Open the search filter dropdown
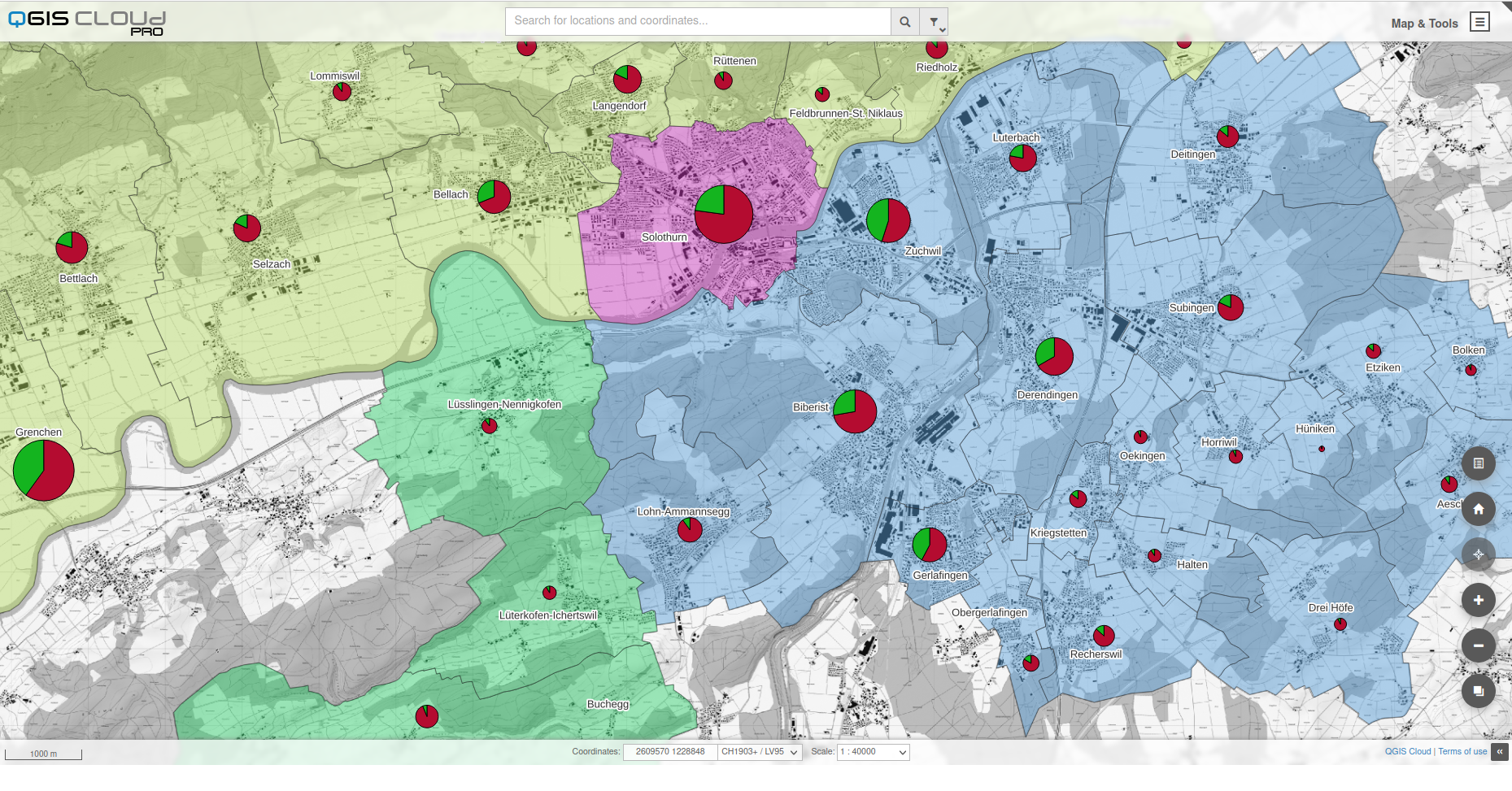Viewport: 1512px width, 791px height. (x=935, y=22)
